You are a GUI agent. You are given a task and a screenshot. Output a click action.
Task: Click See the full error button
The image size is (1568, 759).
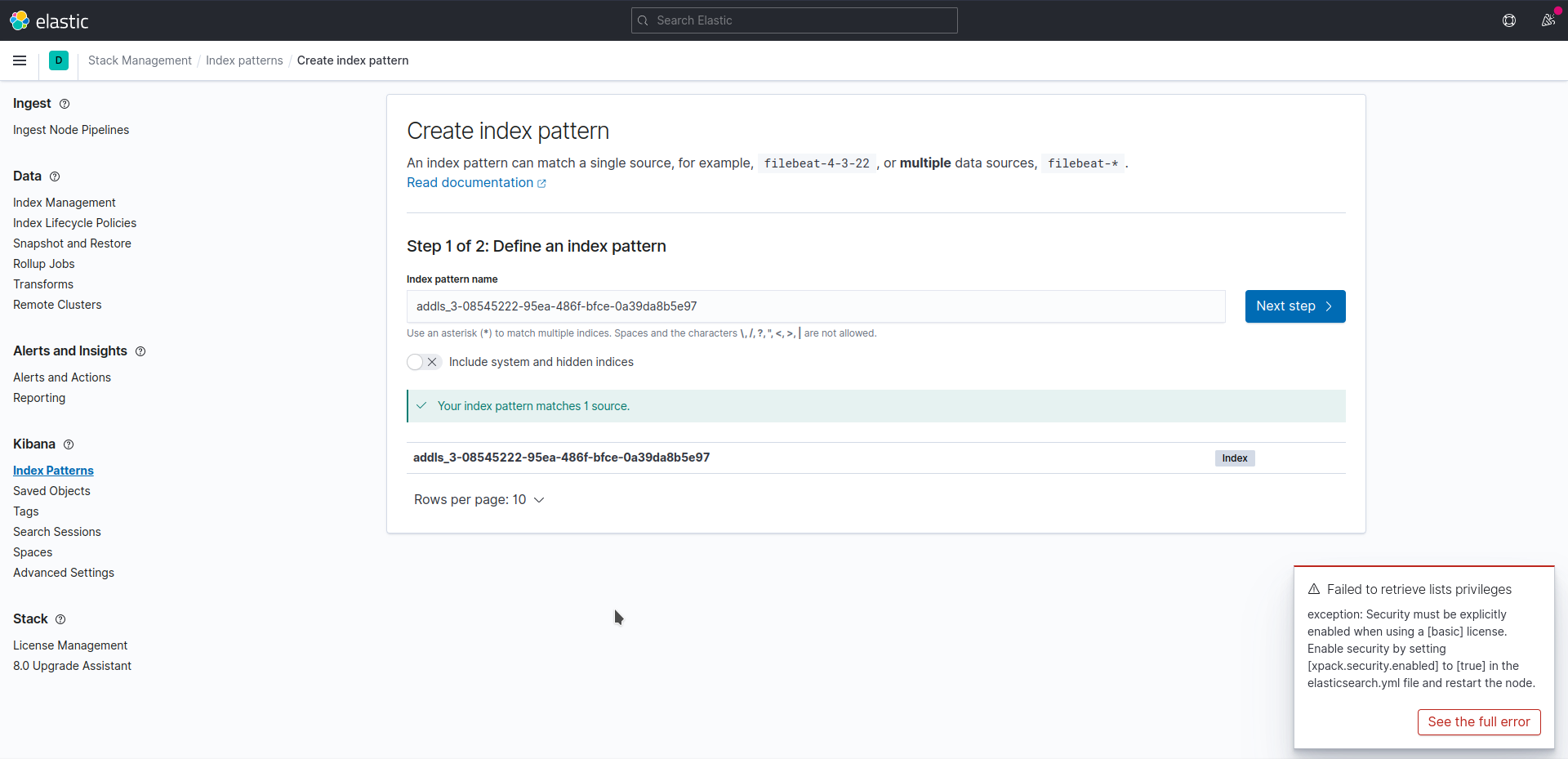pyautogui.click(x=1478, y=722)
